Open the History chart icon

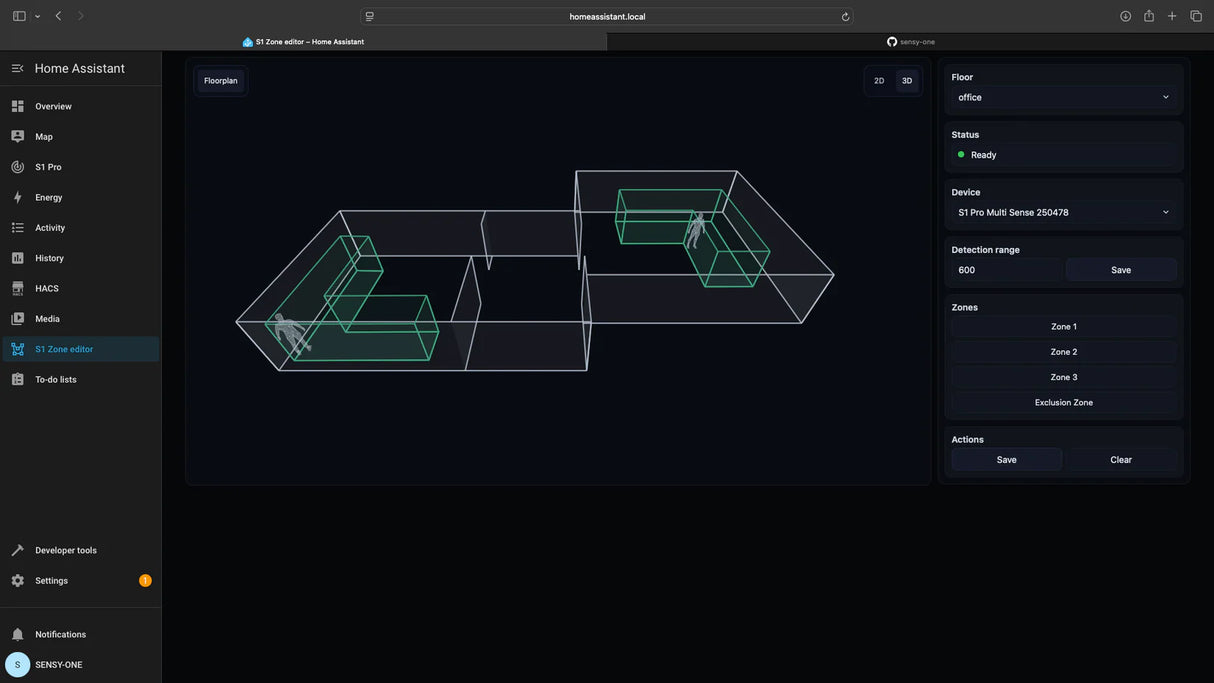point(17,258)
